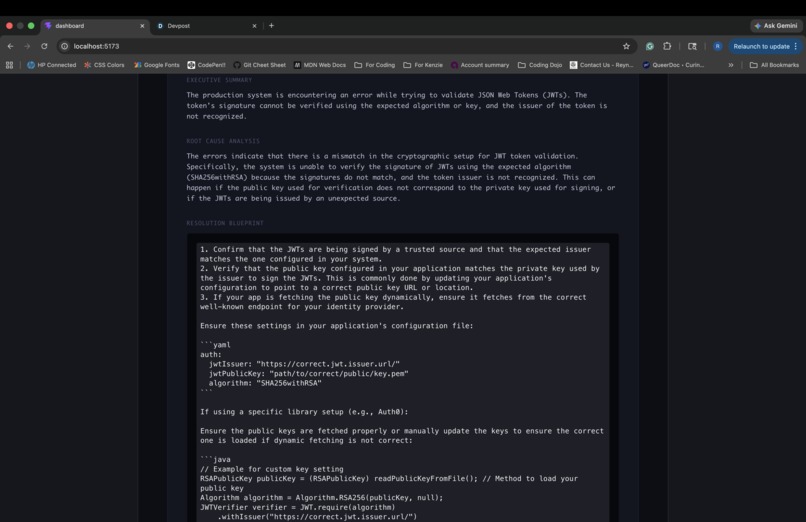
Task: Open HP Connected bookmark
Action: pyautogui.click(x=51, y=65)
